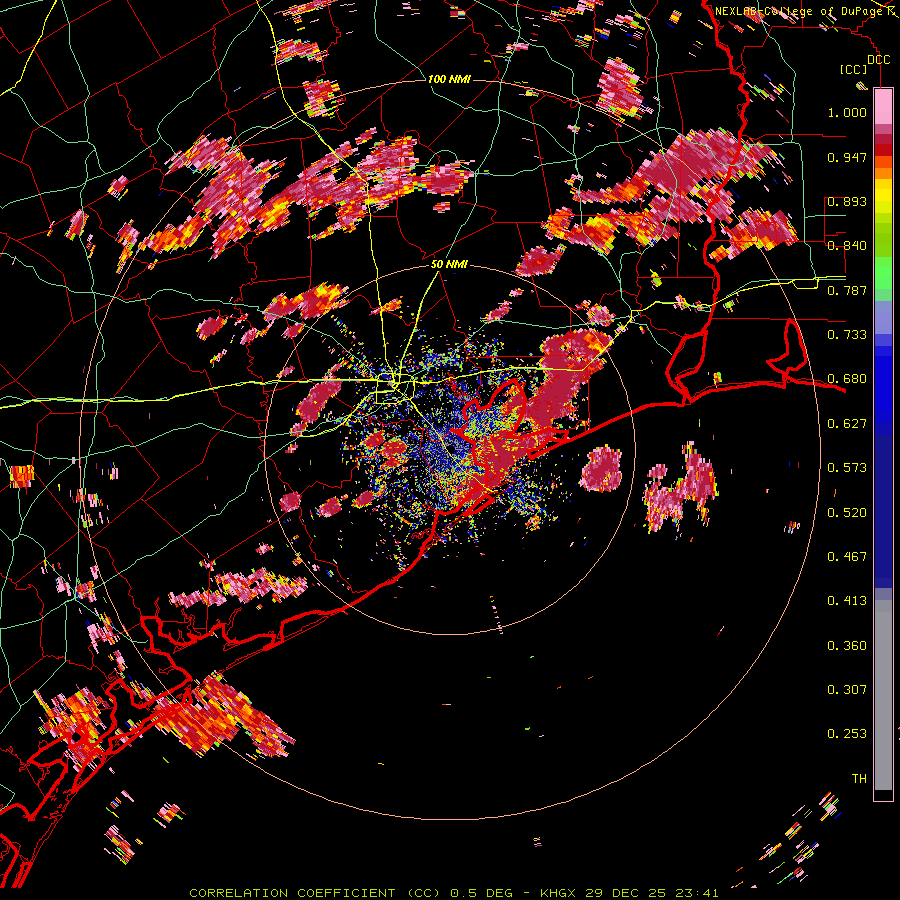Image resolution: width=900 pixels, height=900 pixels.
Task: Click the 0.627 value on the color scale
Action: pos(847,423)
